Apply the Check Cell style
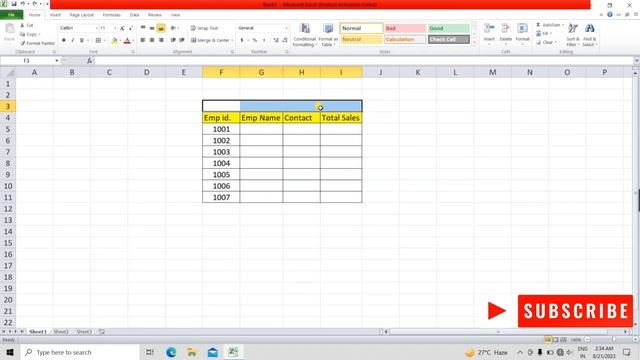 pos(449,40)
